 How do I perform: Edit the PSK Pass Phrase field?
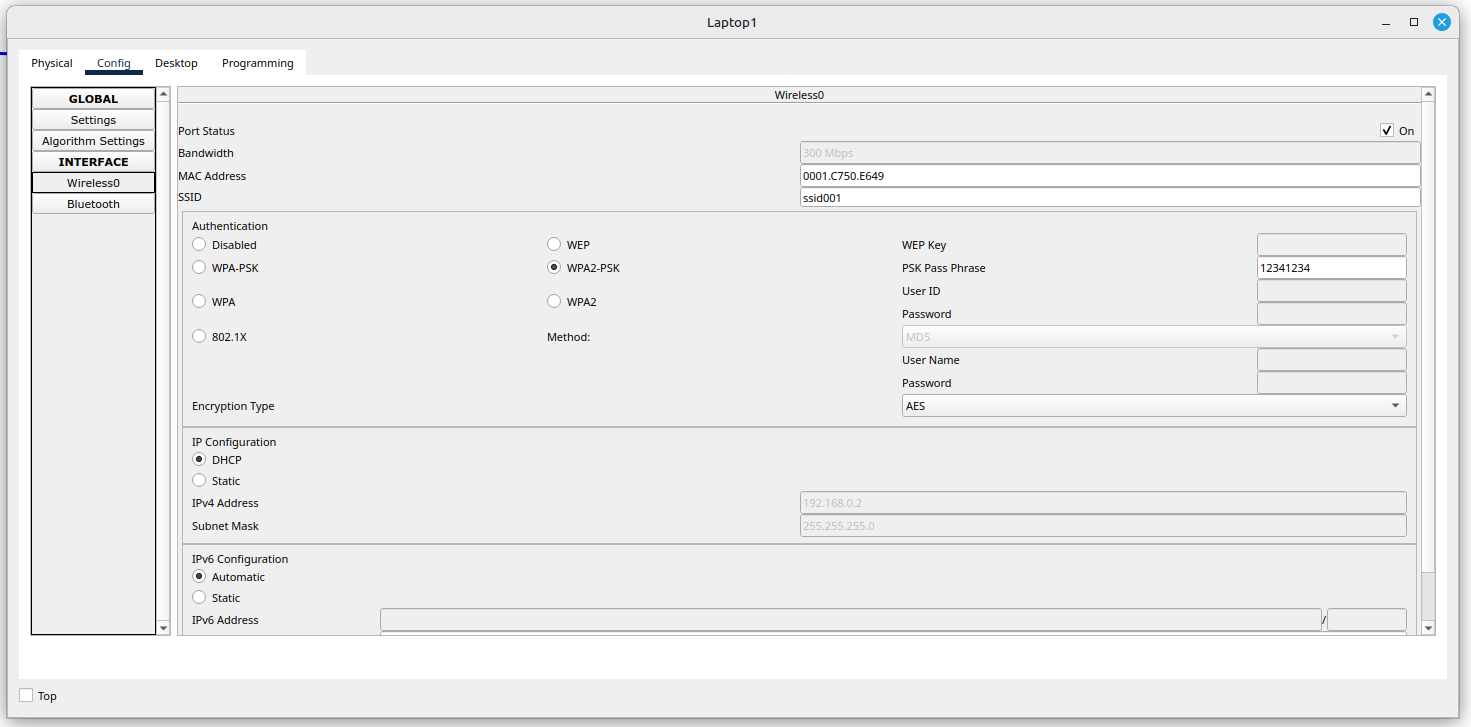click(1330, 268)
